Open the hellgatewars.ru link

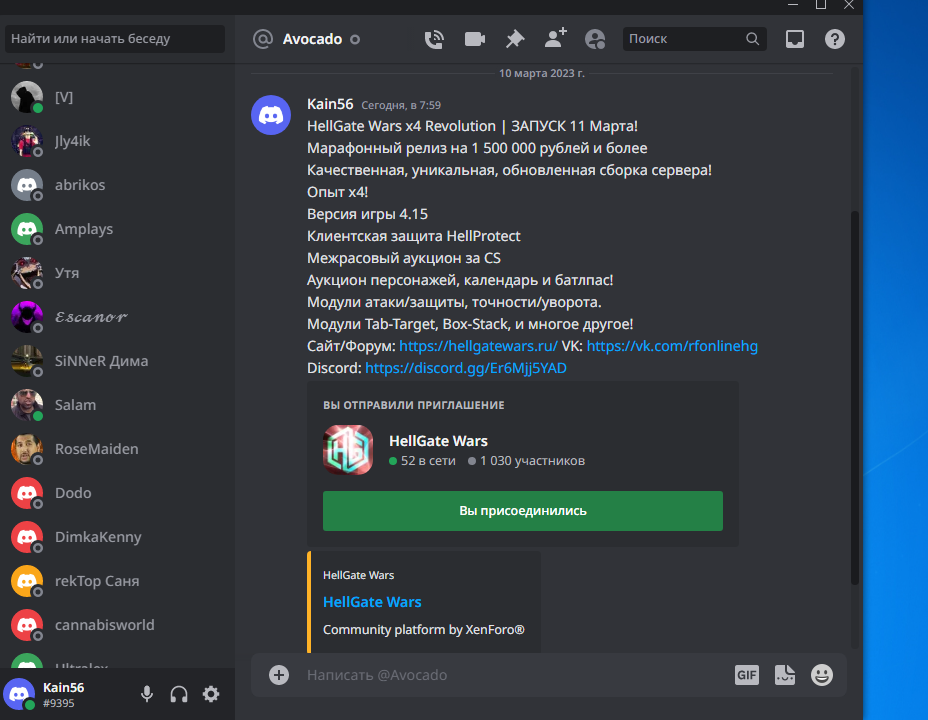pos(478,346)
